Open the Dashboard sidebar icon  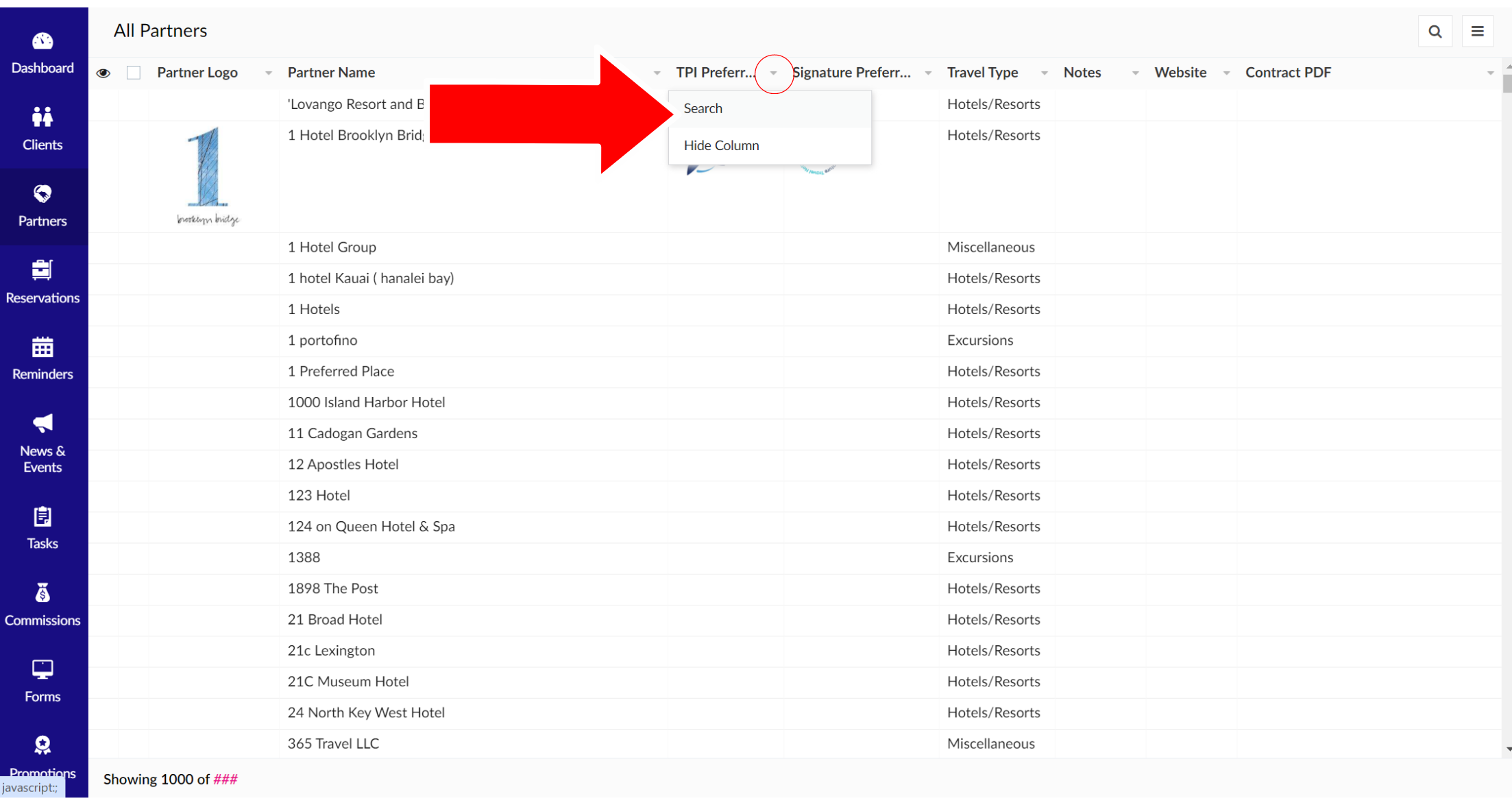click(x=42, y=43)
